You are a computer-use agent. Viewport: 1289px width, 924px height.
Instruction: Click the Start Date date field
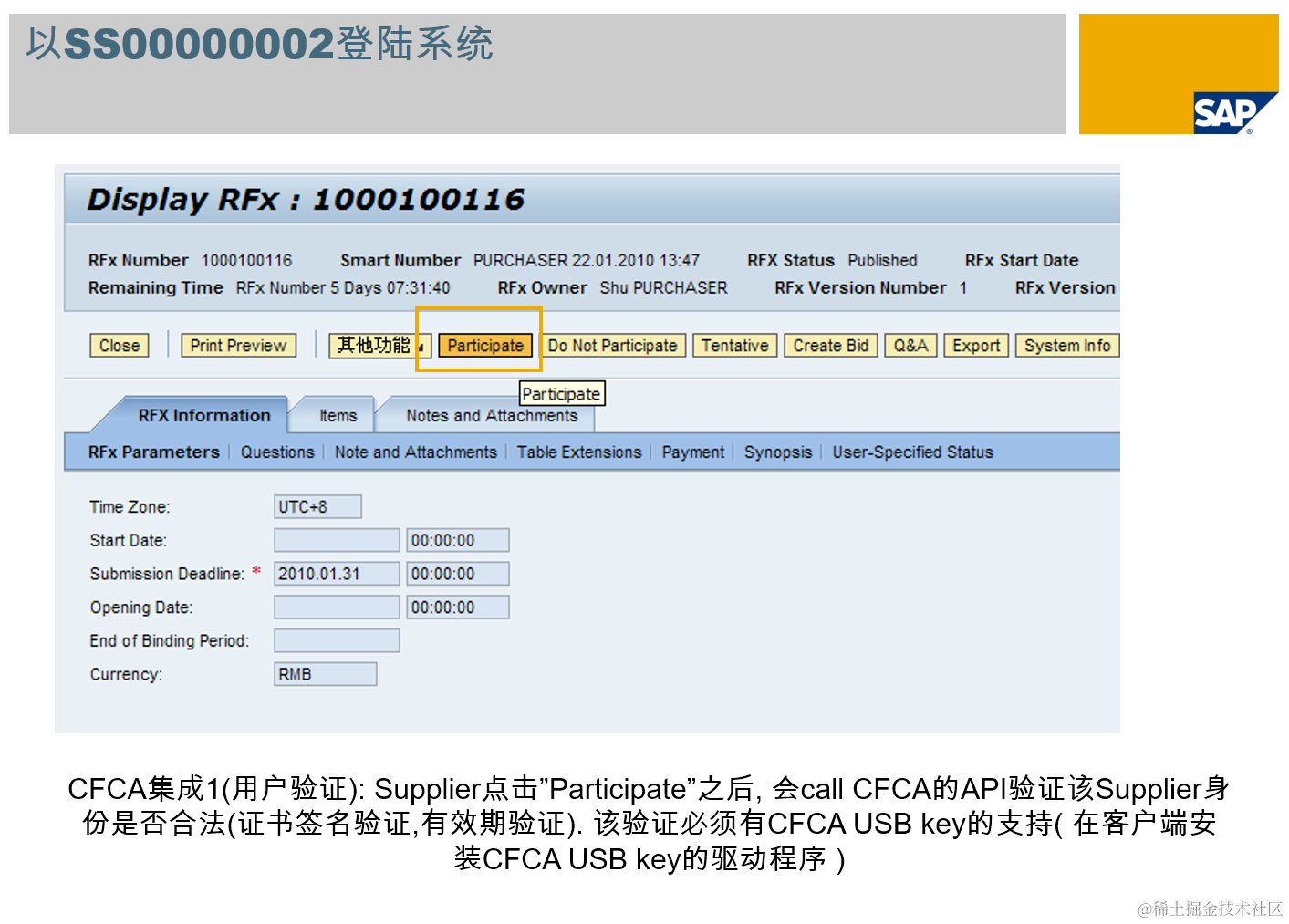click(337, 540)
